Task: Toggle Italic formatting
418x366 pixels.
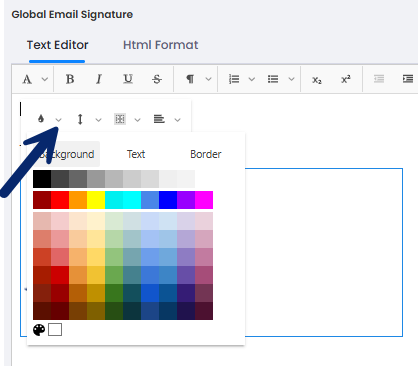Action: point(99,79)
